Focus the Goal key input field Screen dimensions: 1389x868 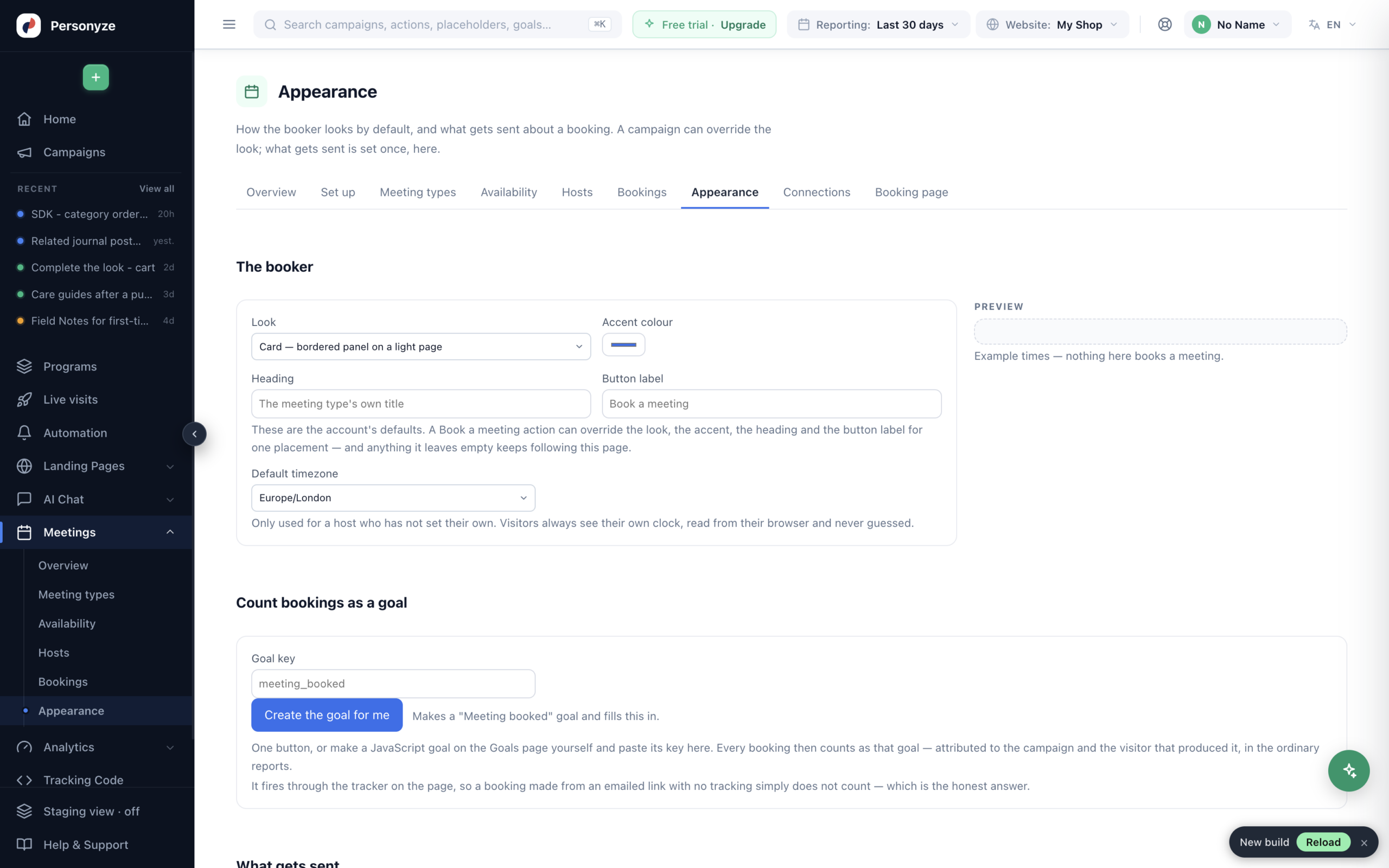[x=393, y=684]
